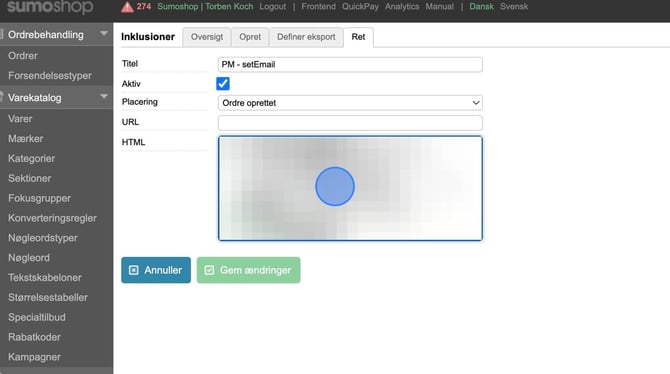Open the Frontend link
The image size is (670, 374).
318,6
